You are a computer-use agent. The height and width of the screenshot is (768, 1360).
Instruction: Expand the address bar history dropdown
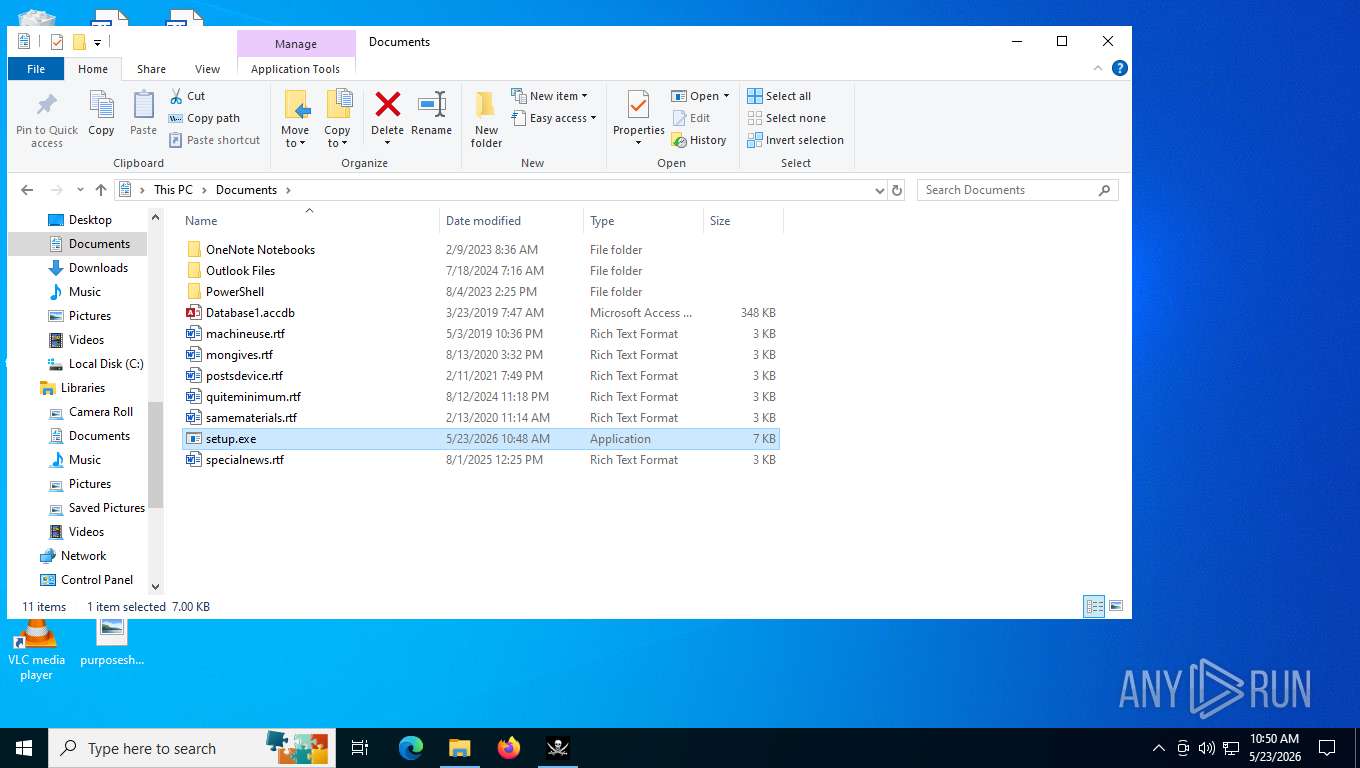tap(879, 190)
